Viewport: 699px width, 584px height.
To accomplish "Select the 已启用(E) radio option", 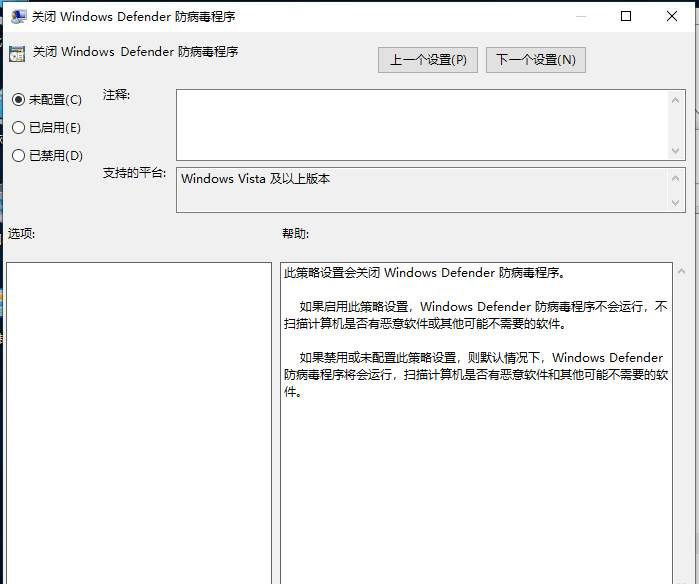I will point(46,128).
